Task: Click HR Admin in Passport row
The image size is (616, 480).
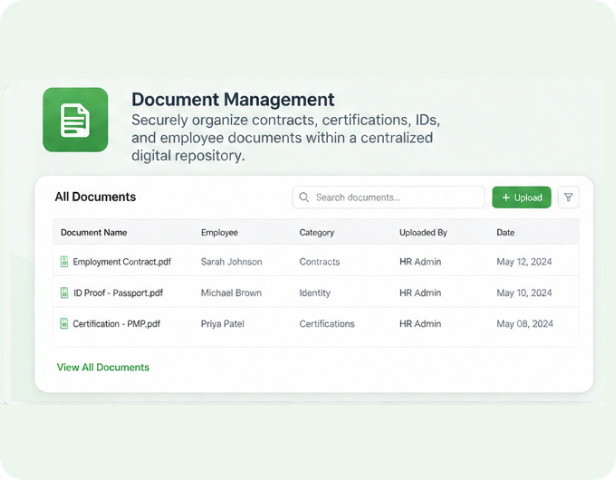Action: [x=420, y=293]
